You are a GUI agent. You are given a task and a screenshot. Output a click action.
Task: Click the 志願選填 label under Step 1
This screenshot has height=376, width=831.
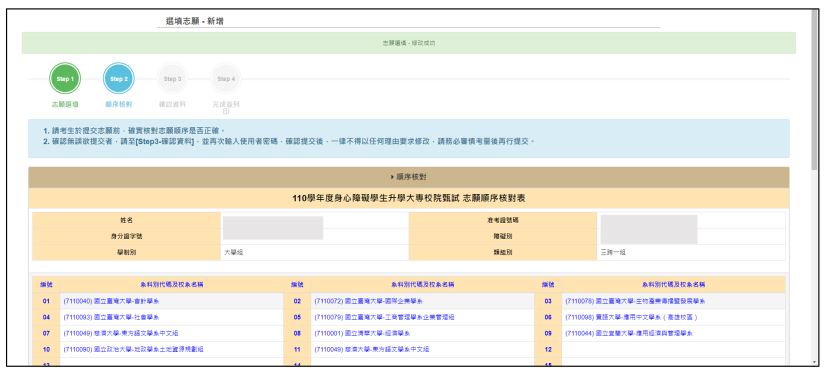(65, 104)
